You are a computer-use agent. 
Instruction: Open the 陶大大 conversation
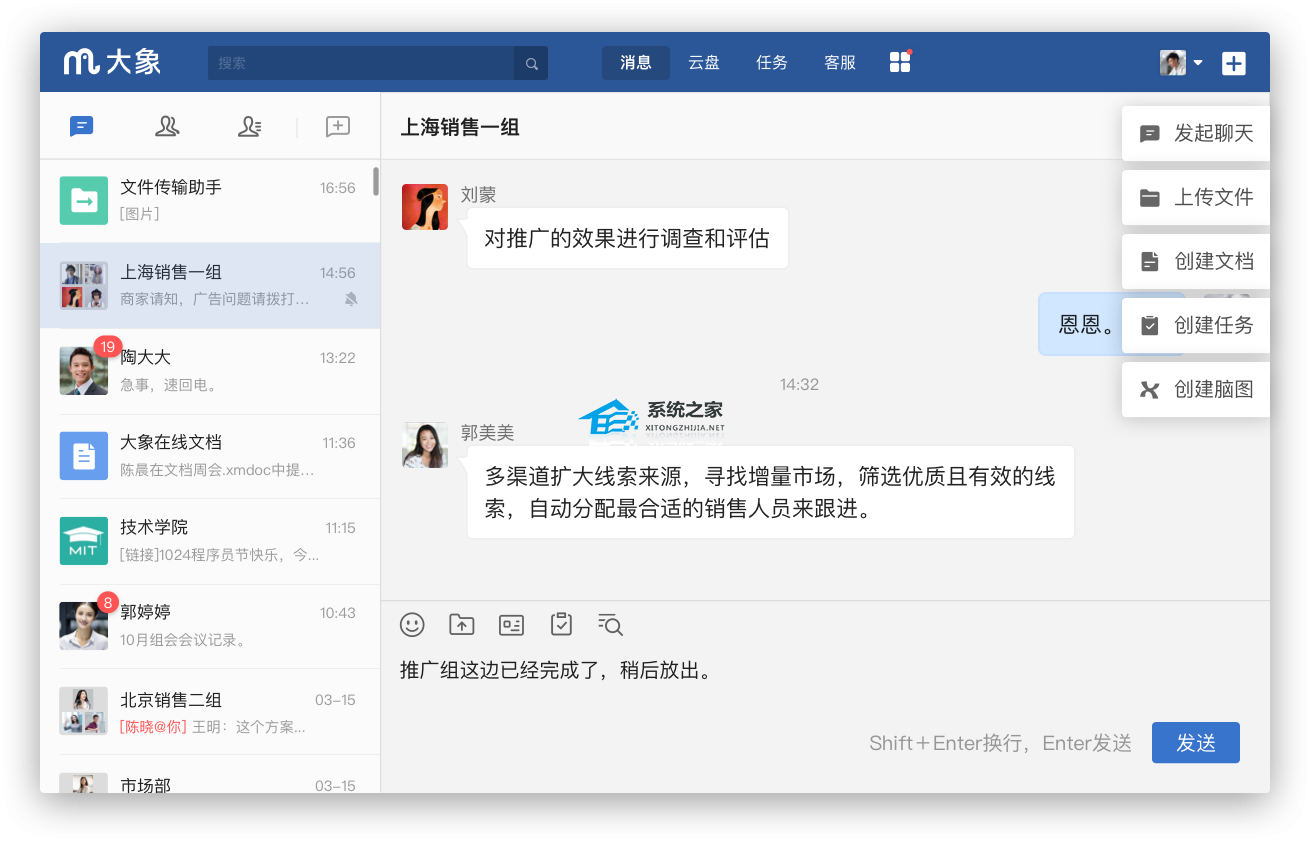point(210,371)
